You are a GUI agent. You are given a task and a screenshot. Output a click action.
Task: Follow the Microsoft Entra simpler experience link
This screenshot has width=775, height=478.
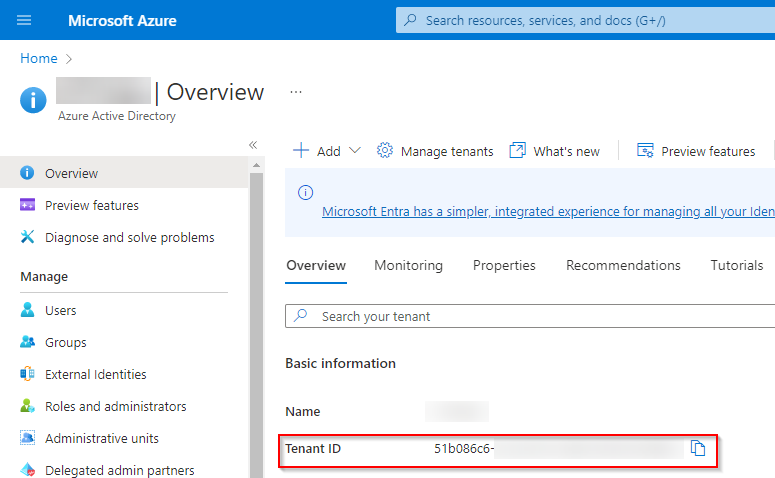coord(548,212)
